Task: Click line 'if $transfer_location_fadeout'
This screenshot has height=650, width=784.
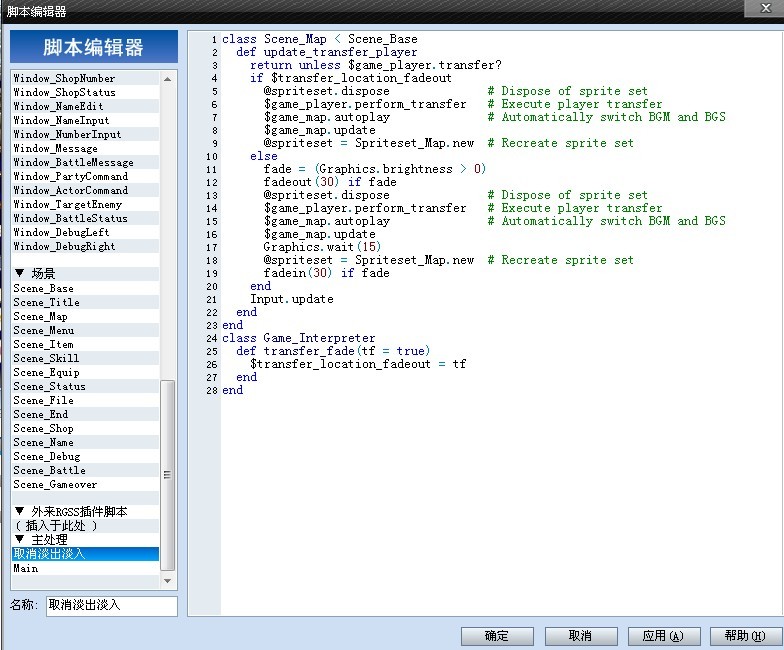Action: [350, 78]
